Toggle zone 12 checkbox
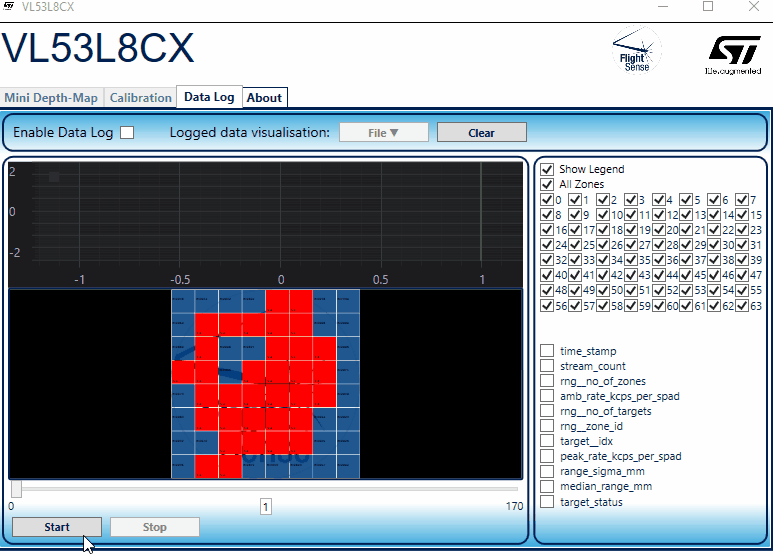This screenshot has height=556, width=773. click(x=659, y=215)
